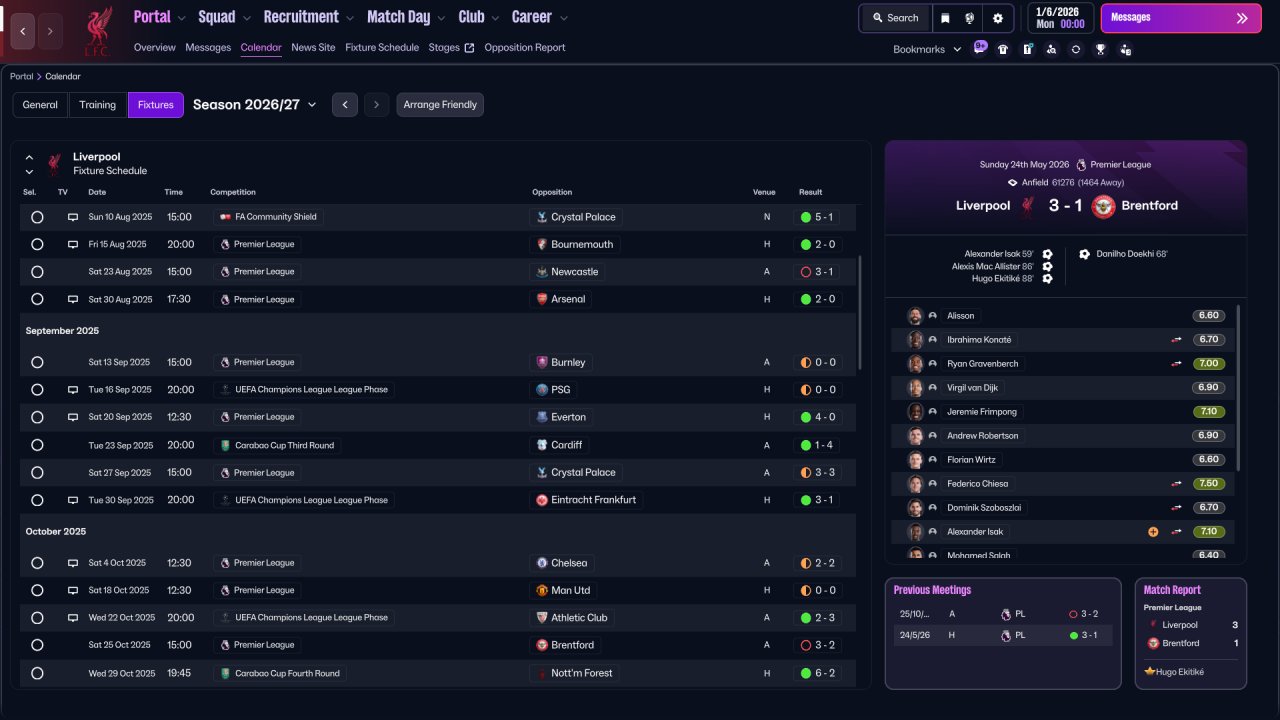Screen dimensions: 1280x720
Task: Select the Man Utd 18 Oct fixture radio
Action: pos(37,590)
